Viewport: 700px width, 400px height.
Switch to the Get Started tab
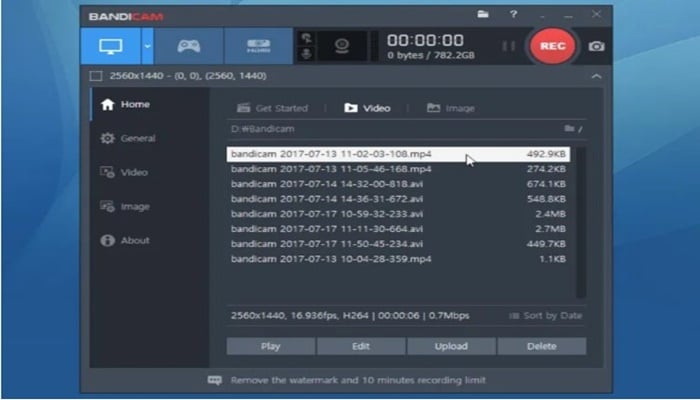(x=272, y=108)
